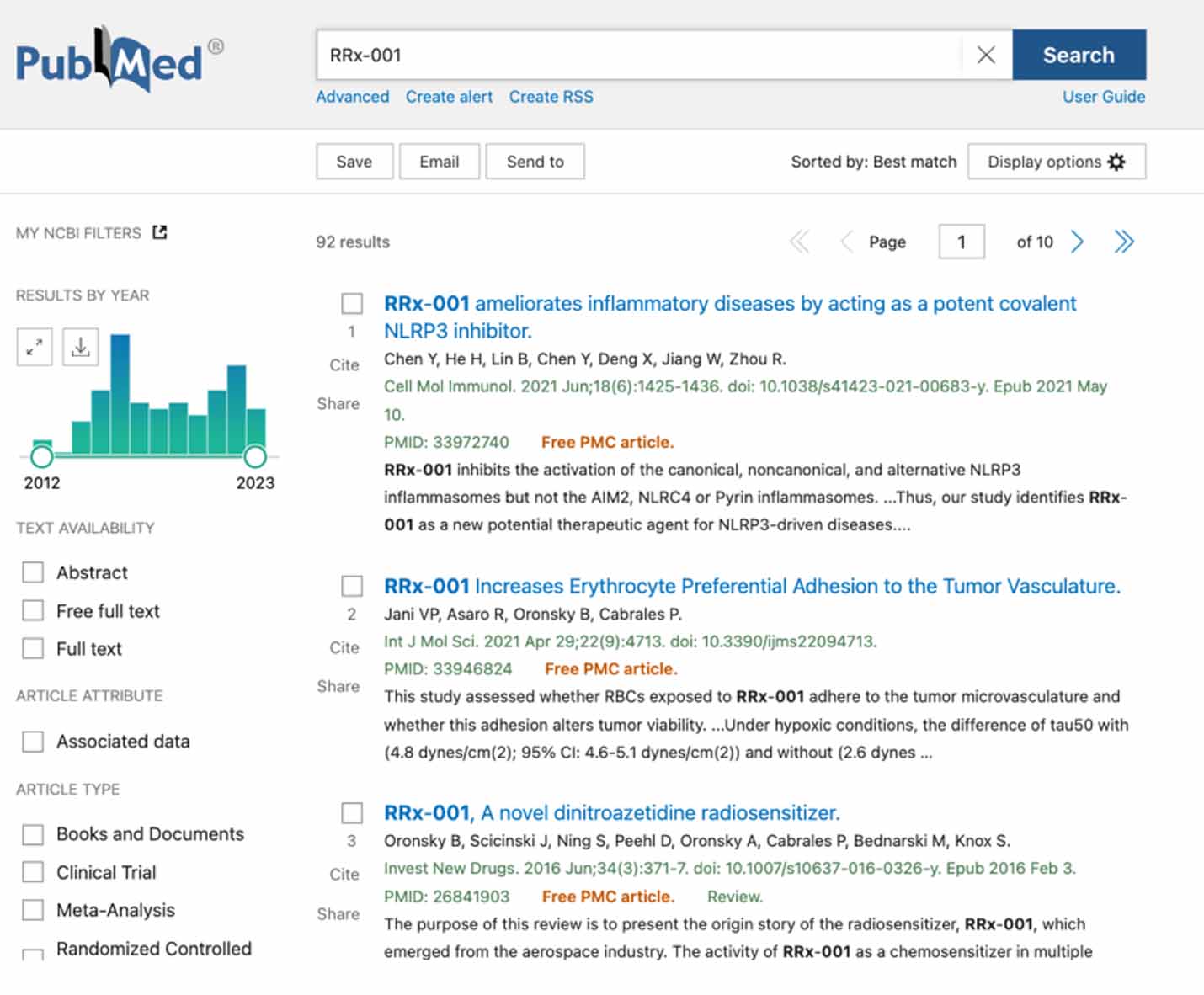Image resolution: width=1204 pixels, height=995 pixels.
Task: Cite the second result article
Action: [344, 647]
